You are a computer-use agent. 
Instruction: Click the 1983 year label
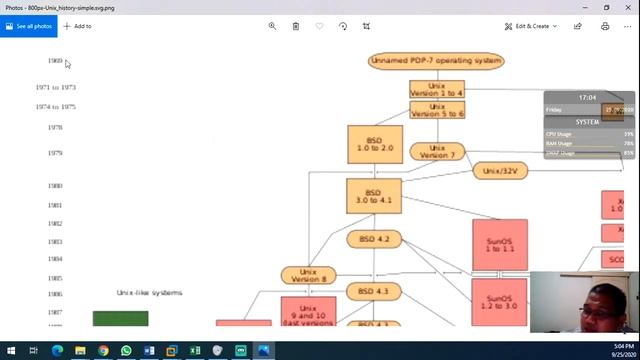click(x=55, y=242)
